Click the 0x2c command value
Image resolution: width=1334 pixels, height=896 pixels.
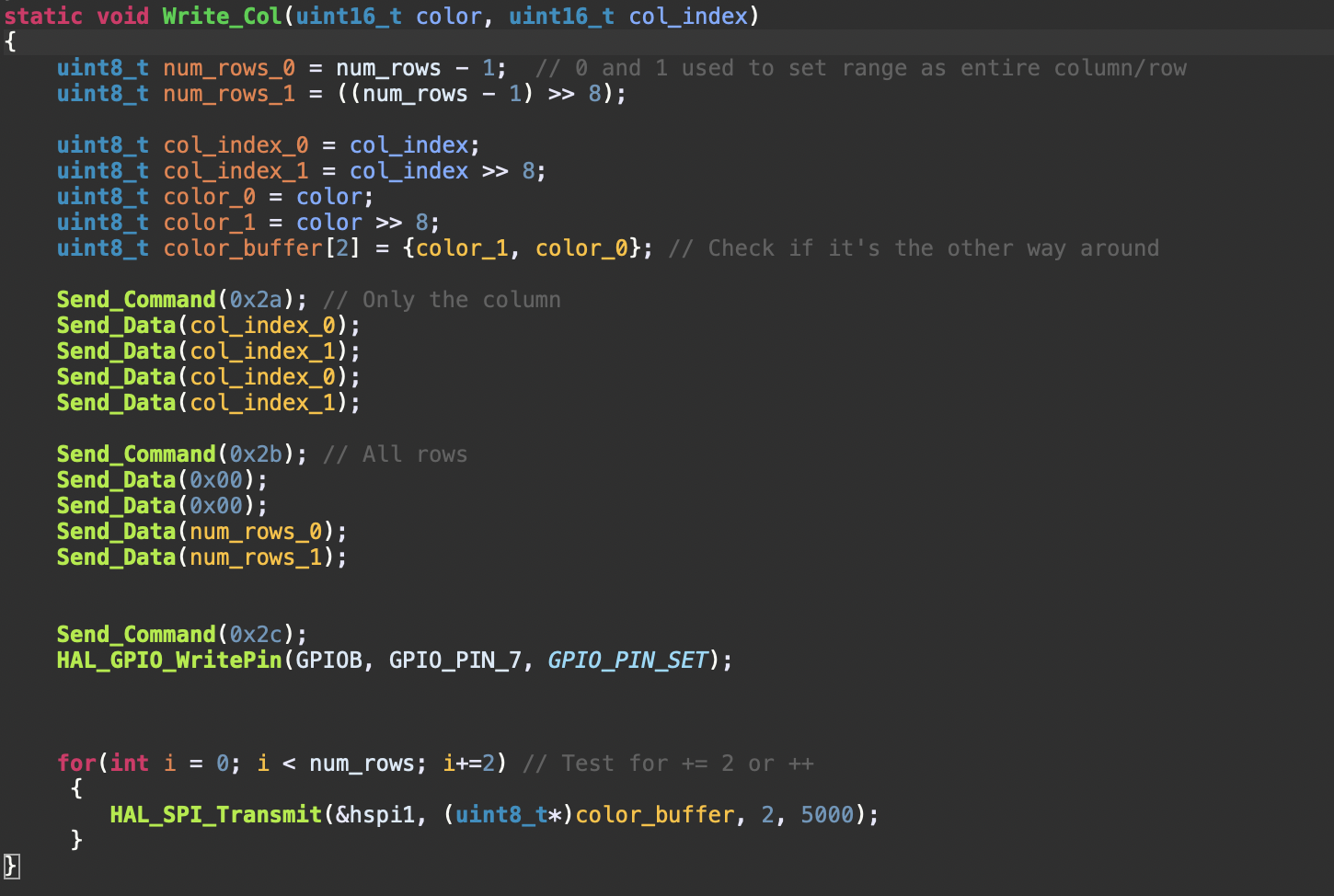(x=256, y=635)
